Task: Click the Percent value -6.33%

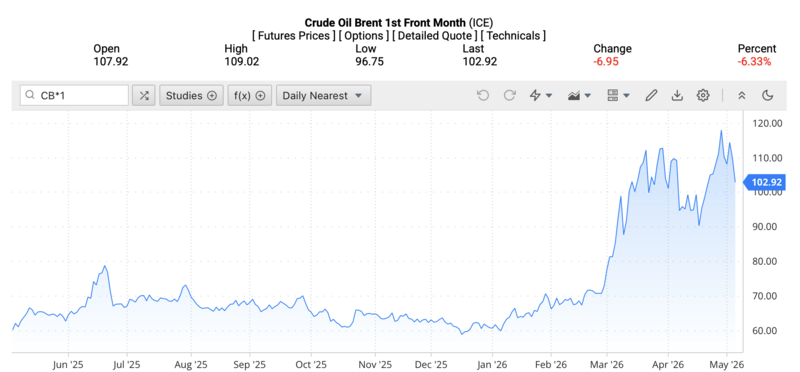Action: tap(754, 62)
